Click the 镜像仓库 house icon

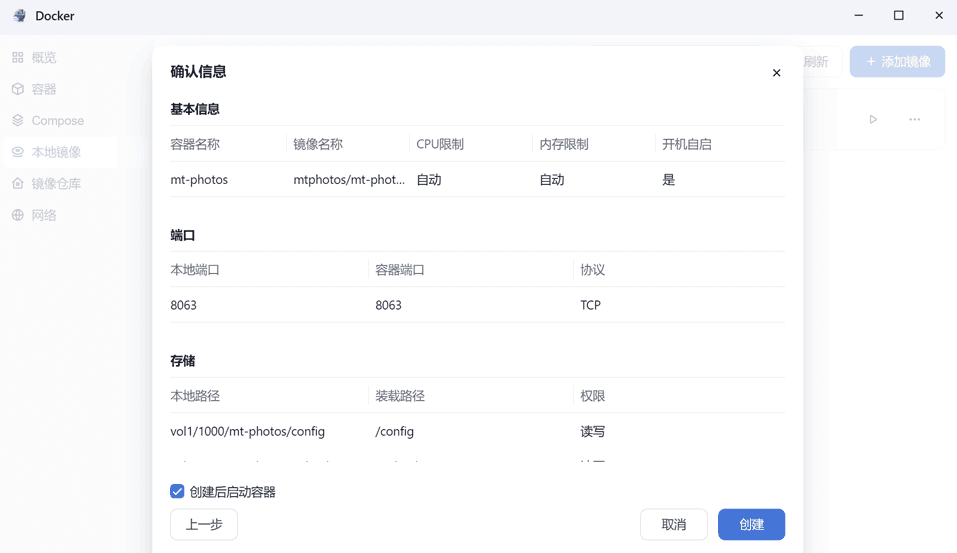[18, 184]
